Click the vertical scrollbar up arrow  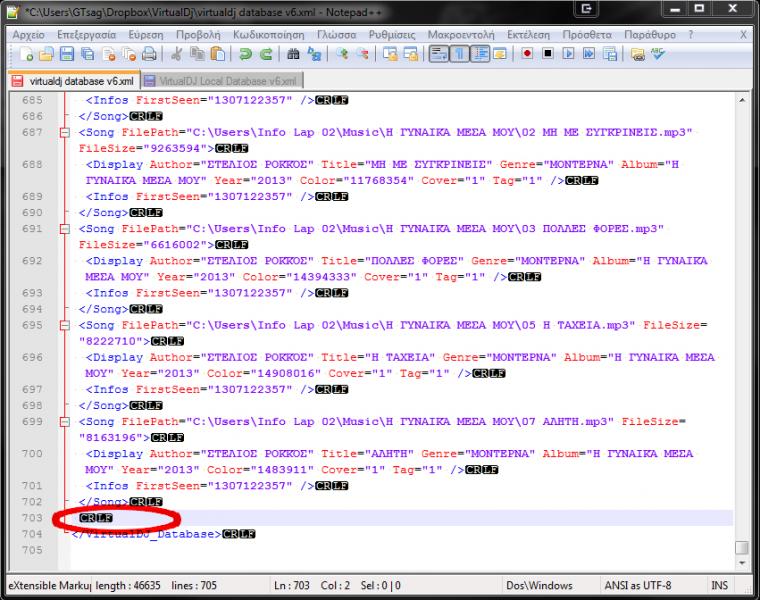(x=742, y=100)
